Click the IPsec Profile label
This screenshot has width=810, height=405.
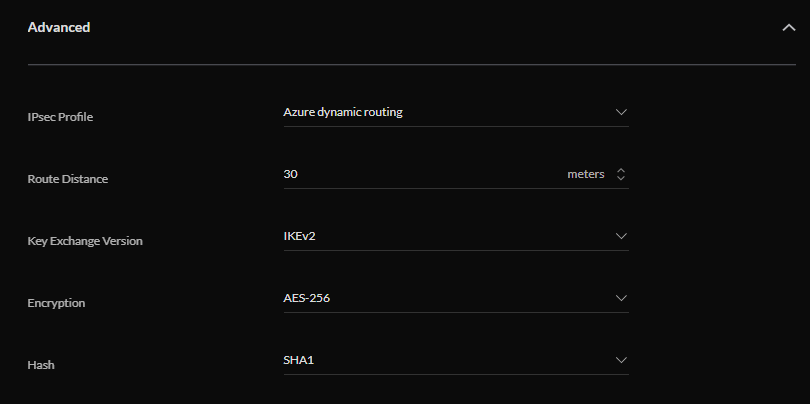coord(60,117)
